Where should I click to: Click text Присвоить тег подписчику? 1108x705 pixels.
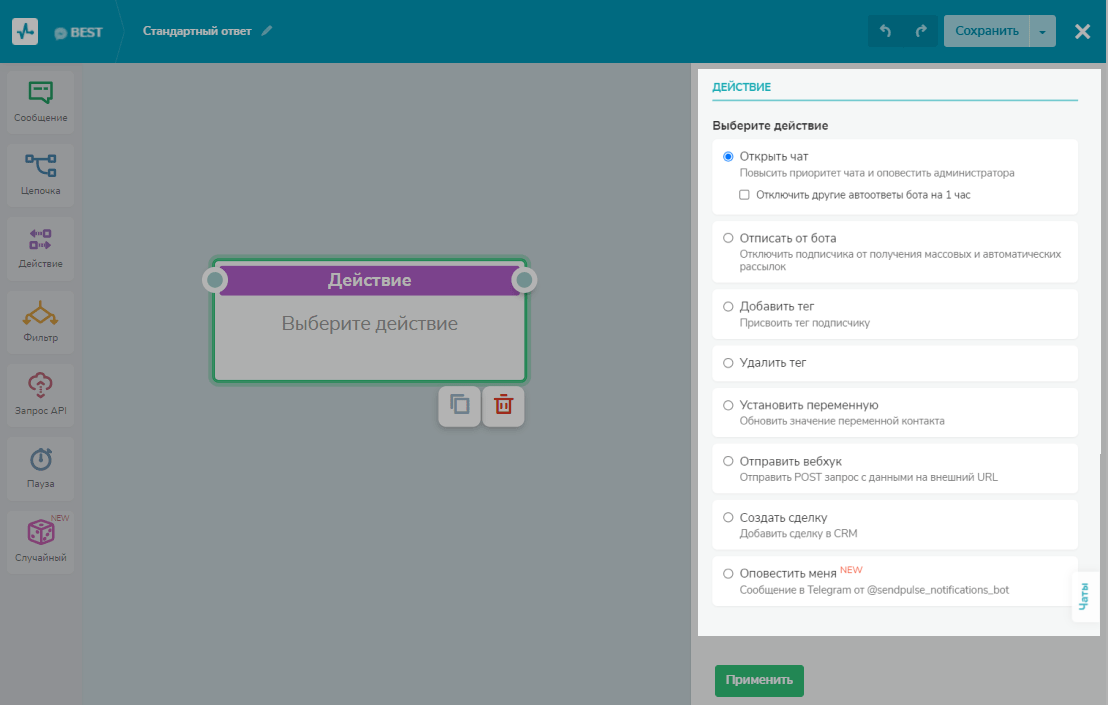pos(805,323)
